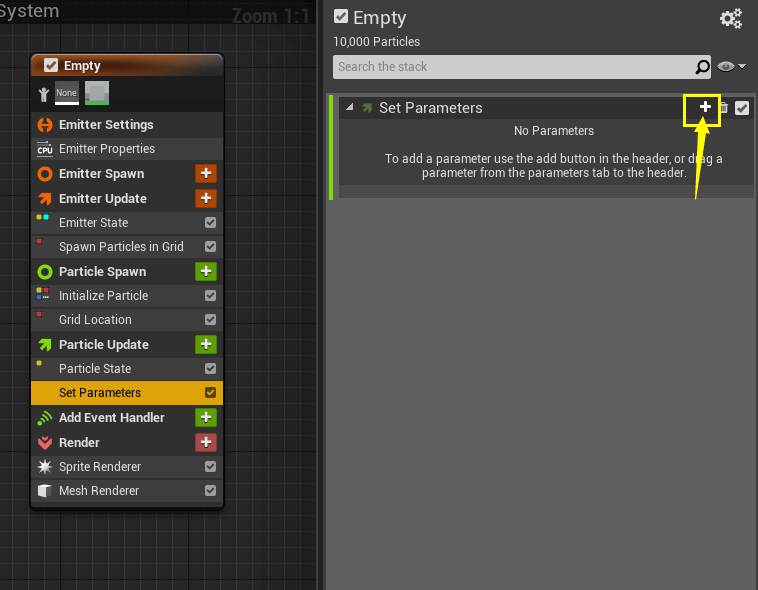Select the Grid Location module
Screen dimensions: 758x590
(x=127, y=320)
